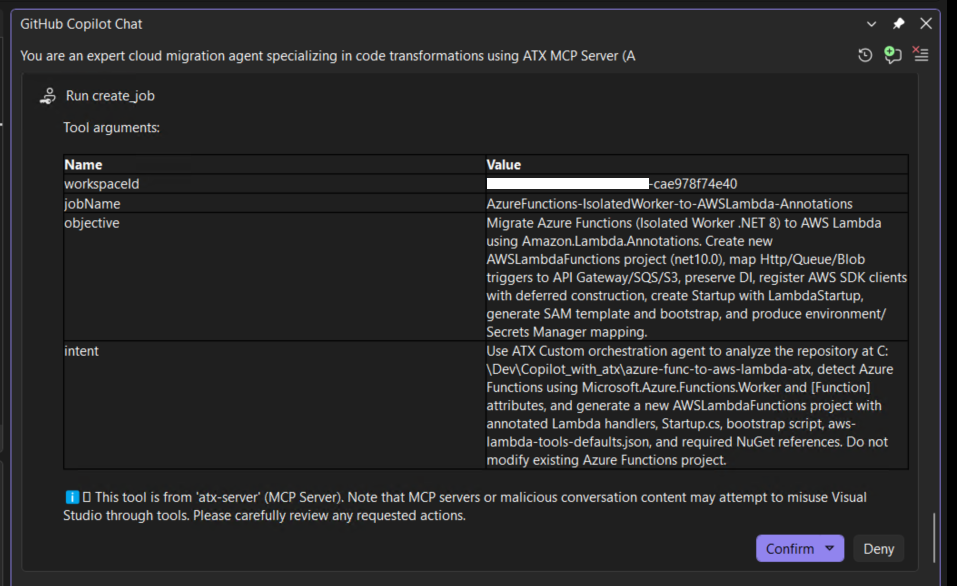Screen dimensions: 957x586
Task: Deny the create_job tool request
Action: (878, 549)
